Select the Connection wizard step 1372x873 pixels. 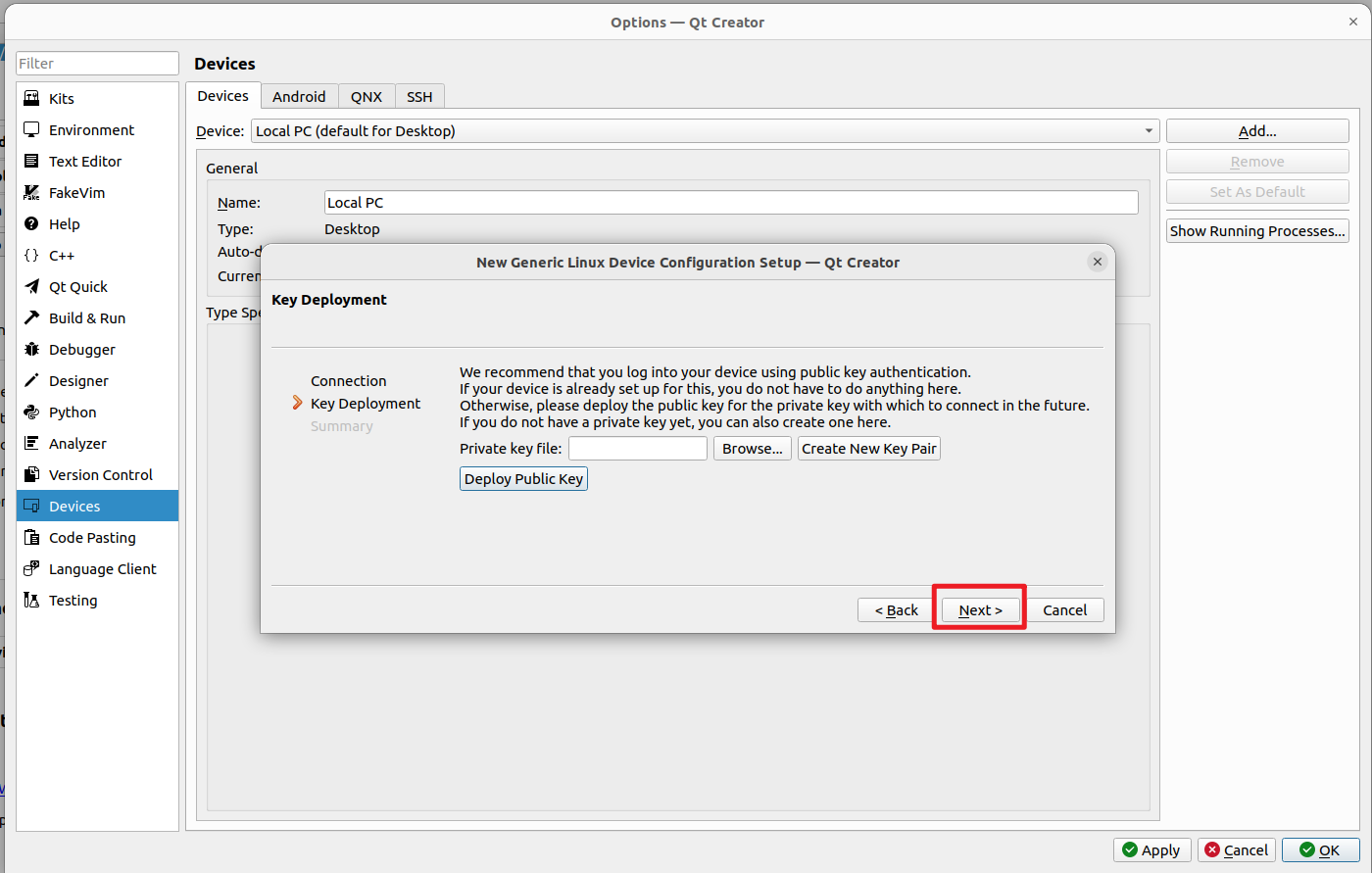pyautogui.click(x=349, y=381)
